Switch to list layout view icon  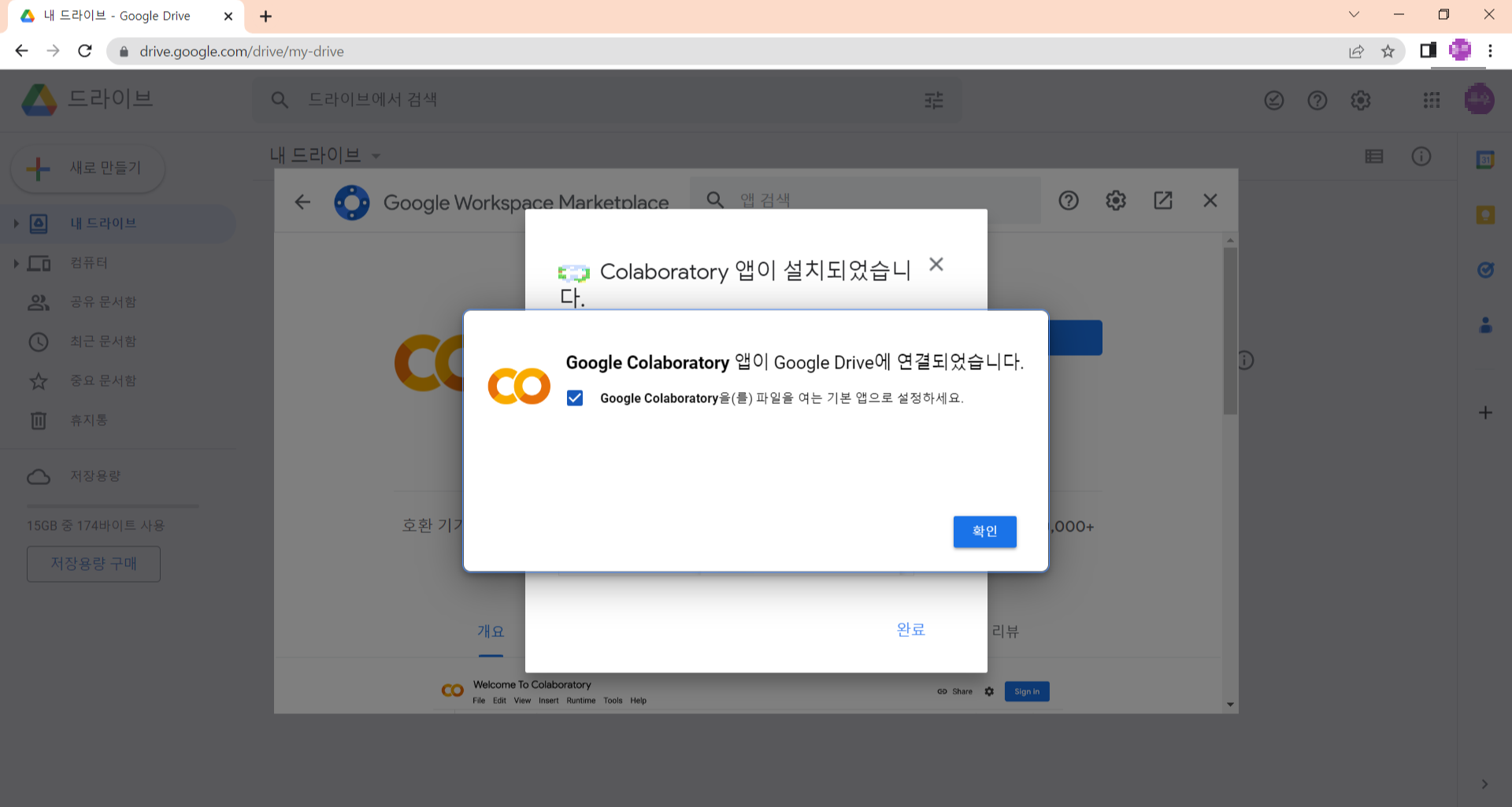1374,156
